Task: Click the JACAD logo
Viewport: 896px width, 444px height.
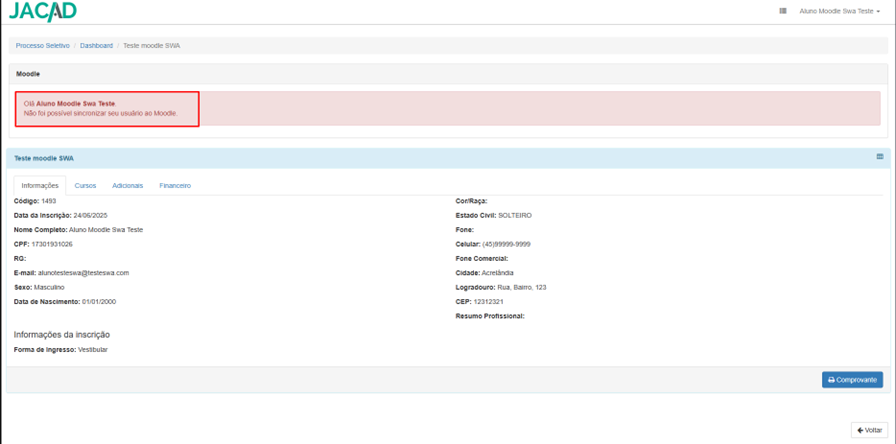Action: pos(43,11)
